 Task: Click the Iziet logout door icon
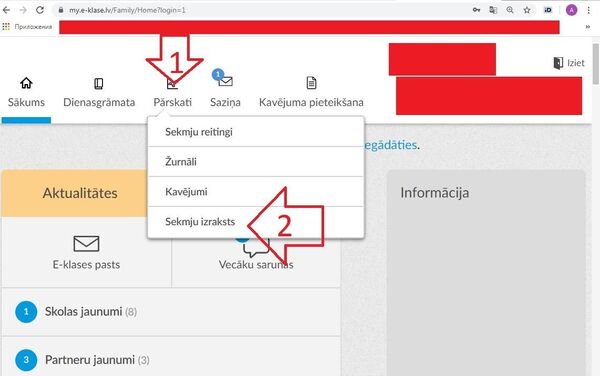coord(558,63)
